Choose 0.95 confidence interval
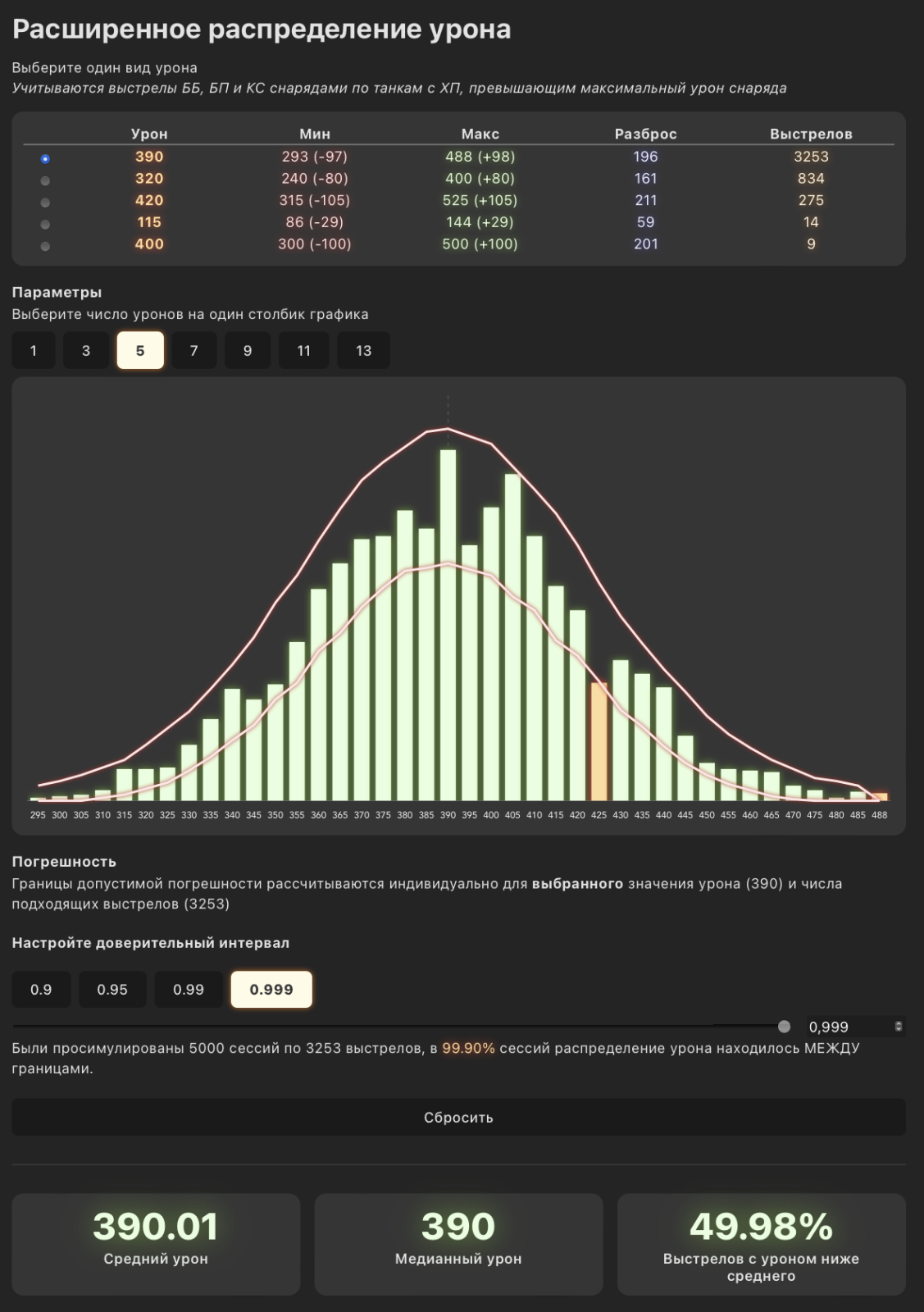This screenshot has height=1312, width=924. (112, 990)
